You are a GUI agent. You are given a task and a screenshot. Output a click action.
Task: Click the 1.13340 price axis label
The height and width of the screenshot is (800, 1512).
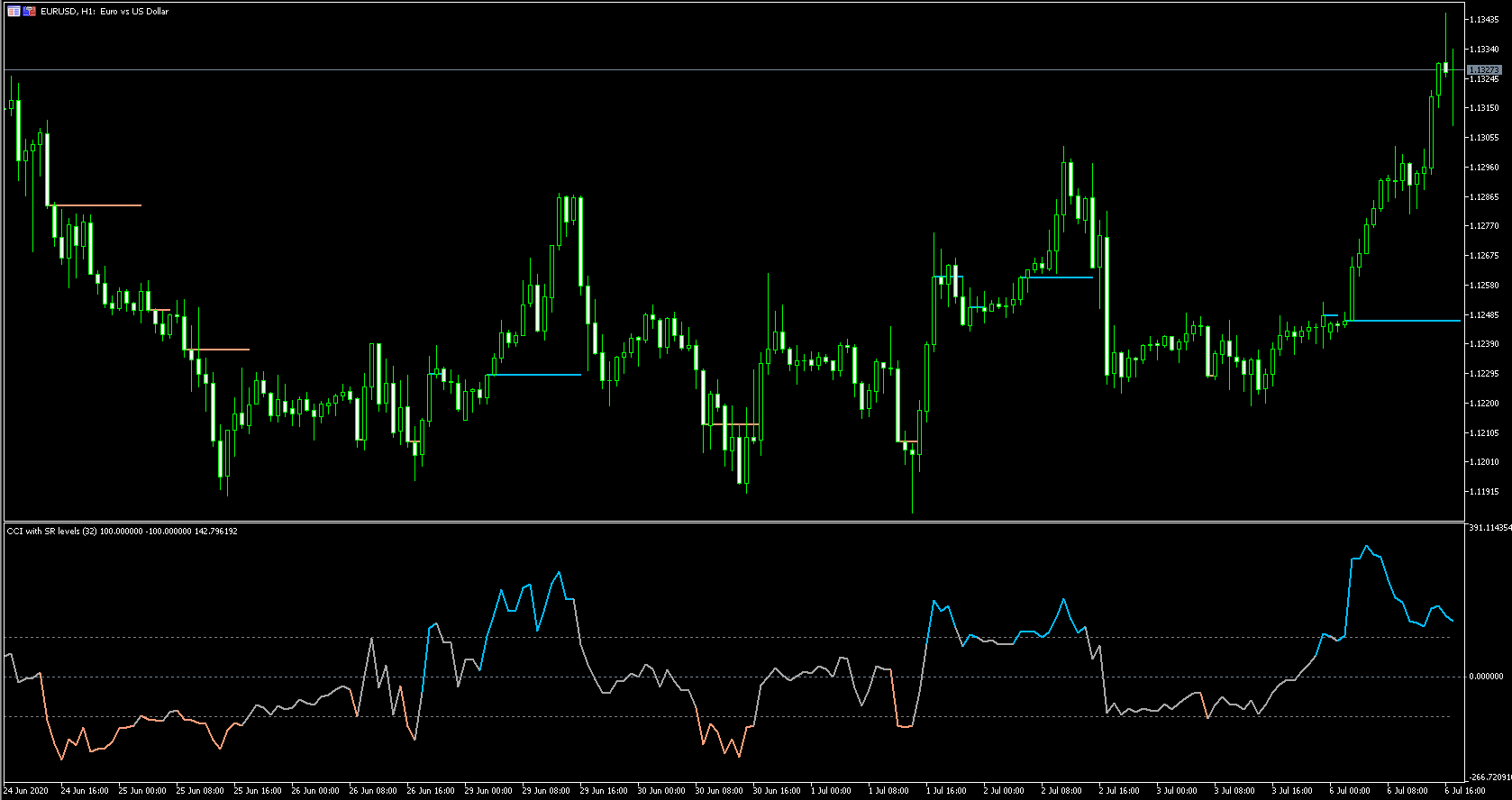point(1484,49)
